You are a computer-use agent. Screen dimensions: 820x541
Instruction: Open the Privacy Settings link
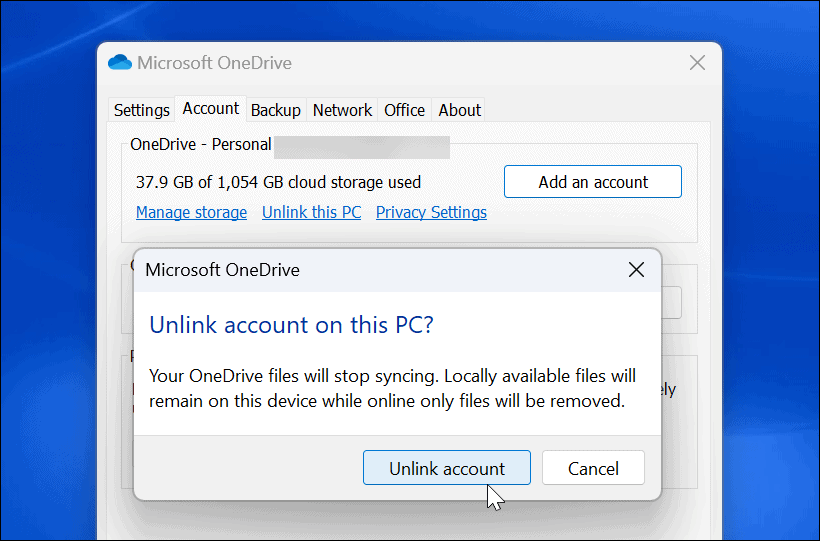point(431,212)
